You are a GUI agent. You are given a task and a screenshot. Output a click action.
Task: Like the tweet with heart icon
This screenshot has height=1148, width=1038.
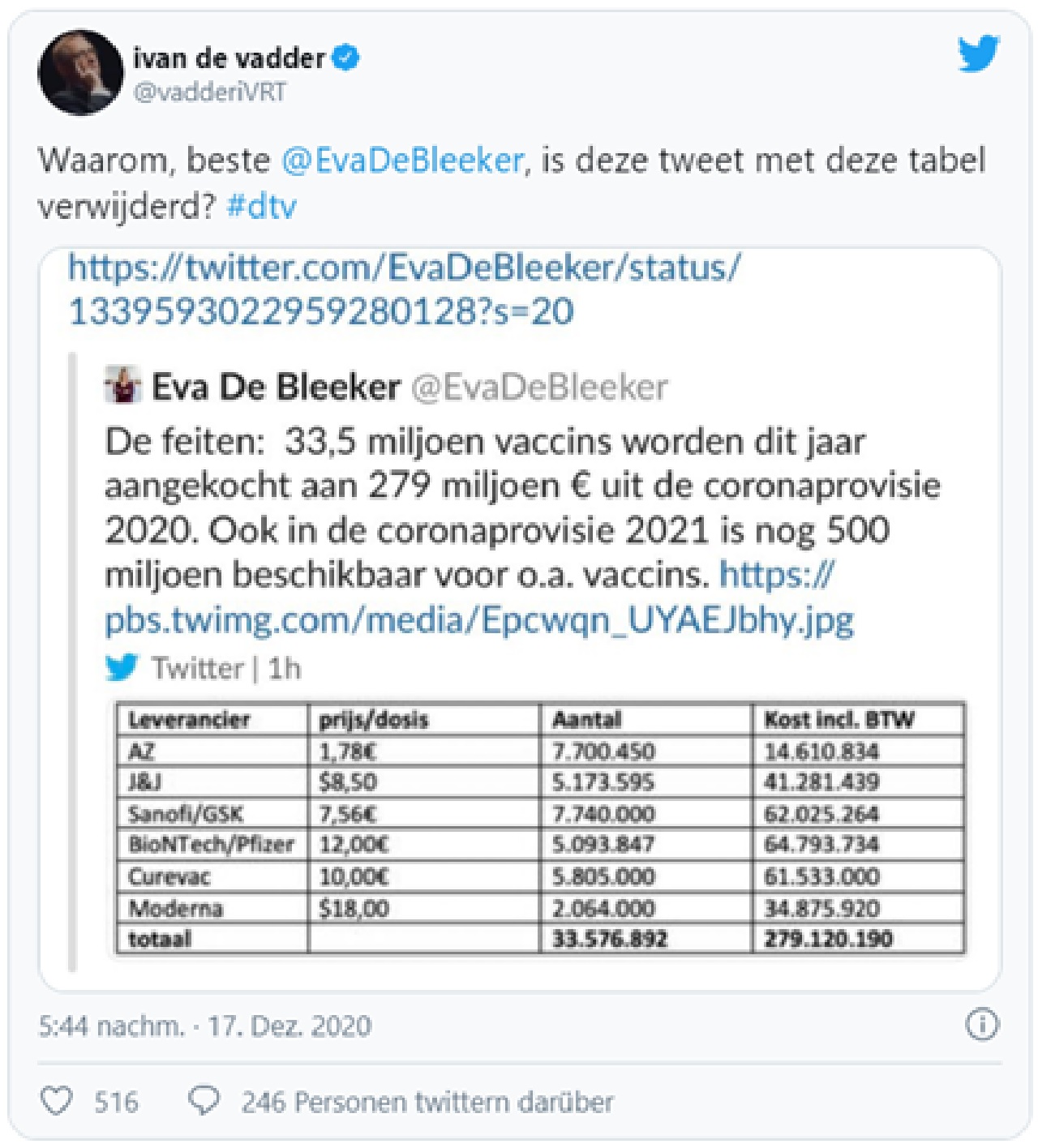click(57, 1101)
